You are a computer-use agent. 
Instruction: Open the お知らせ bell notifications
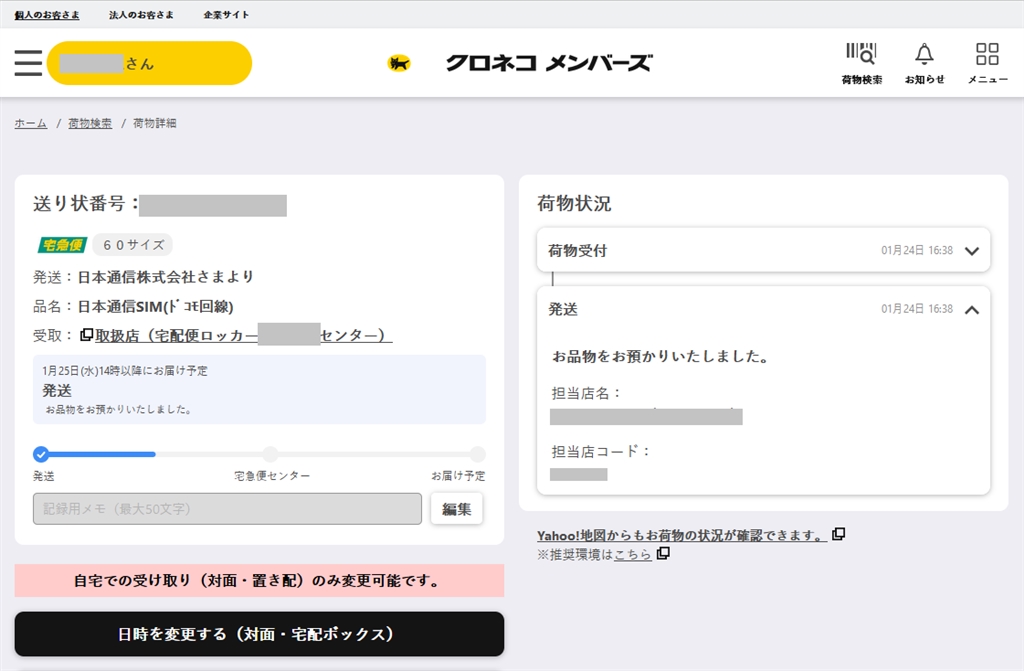click(x=924, y=63)
